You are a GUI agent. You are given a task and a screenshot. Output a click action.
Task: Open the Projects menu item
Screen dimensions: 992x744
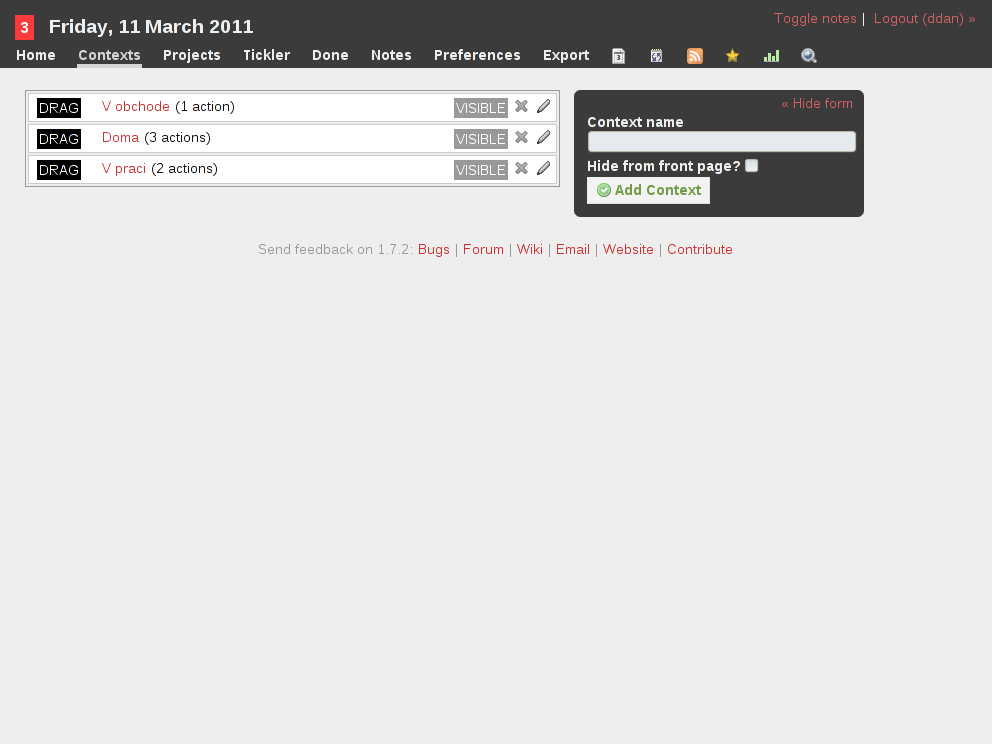coord(192,55)
